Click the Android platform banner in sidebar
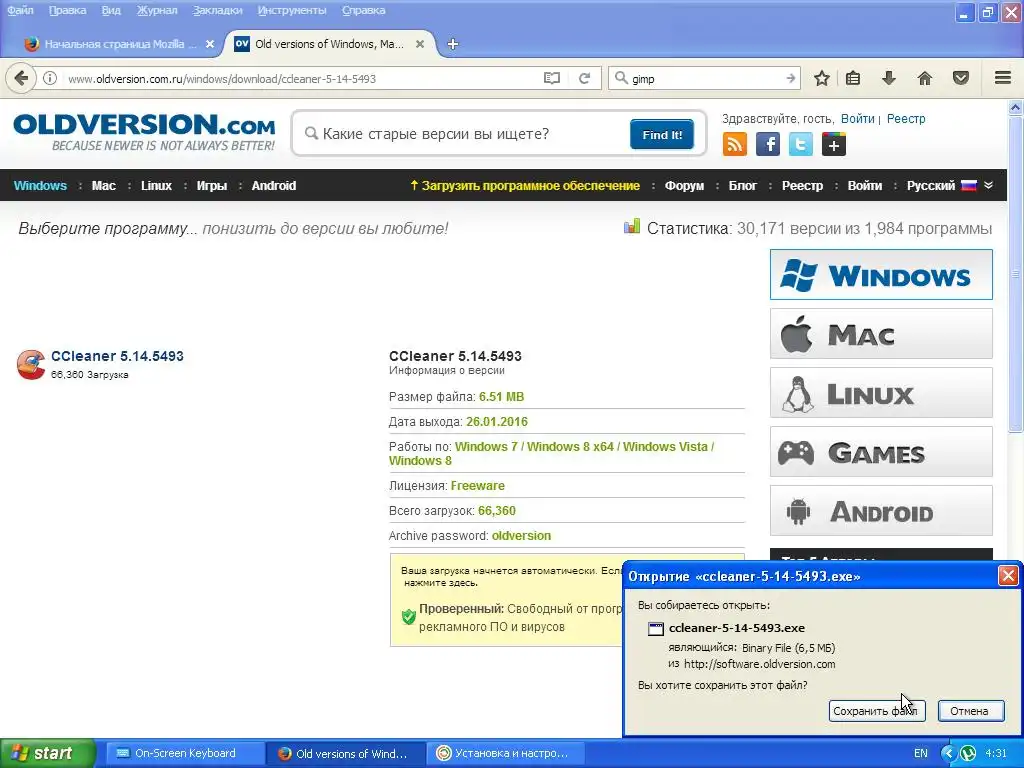Viewport: 1024px width, 768px height. click(881, 510)
